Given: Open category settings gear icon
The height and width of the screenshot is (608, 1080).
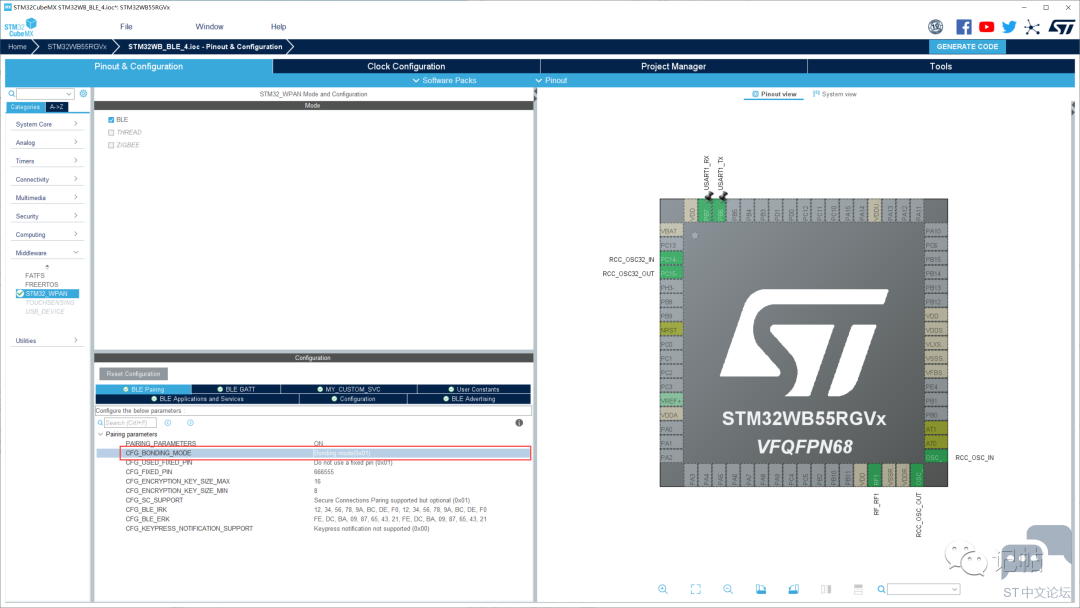Looking at the screenshot, I should coord(83,94).
